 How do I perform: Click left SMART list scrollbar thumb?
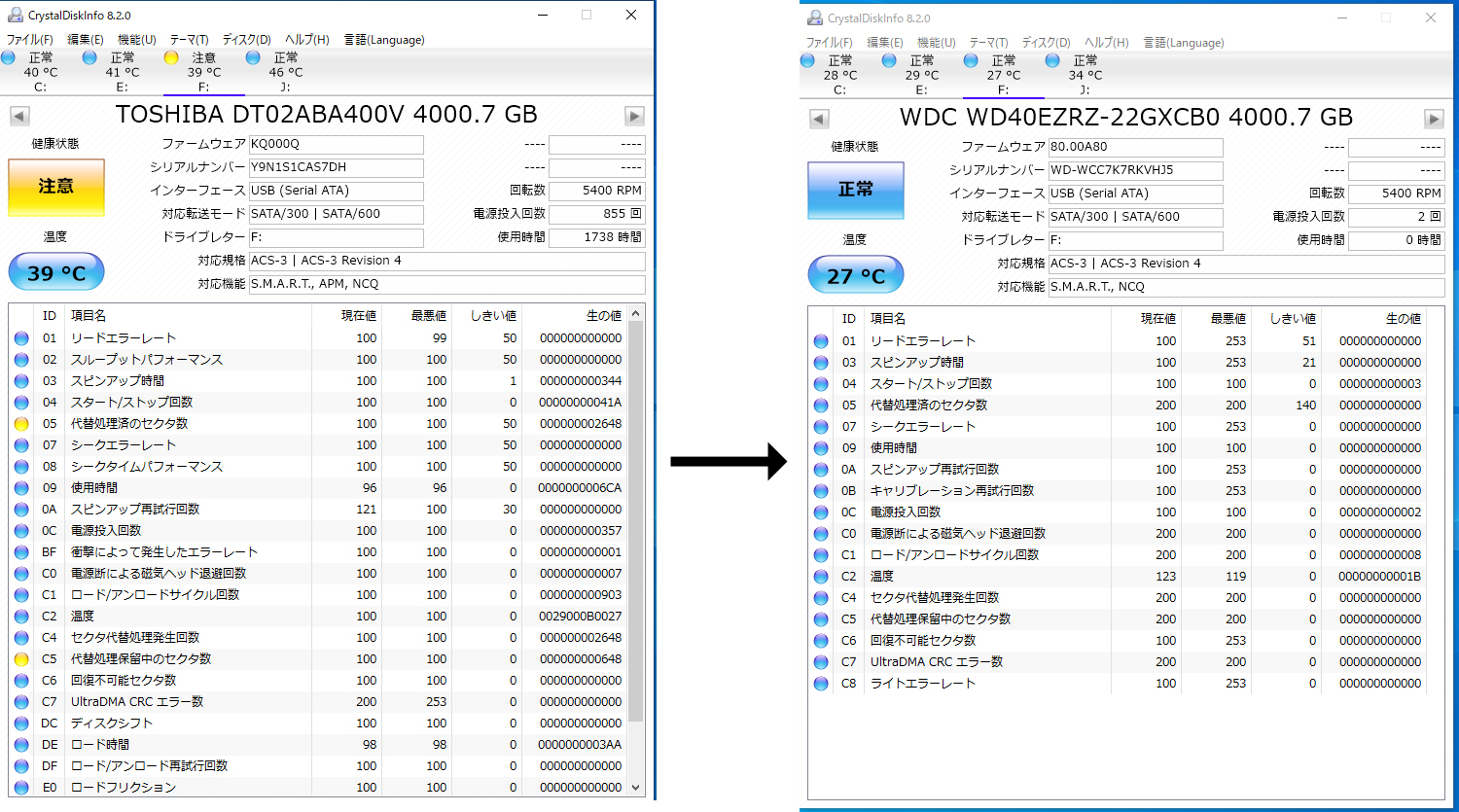coord(636,521)
